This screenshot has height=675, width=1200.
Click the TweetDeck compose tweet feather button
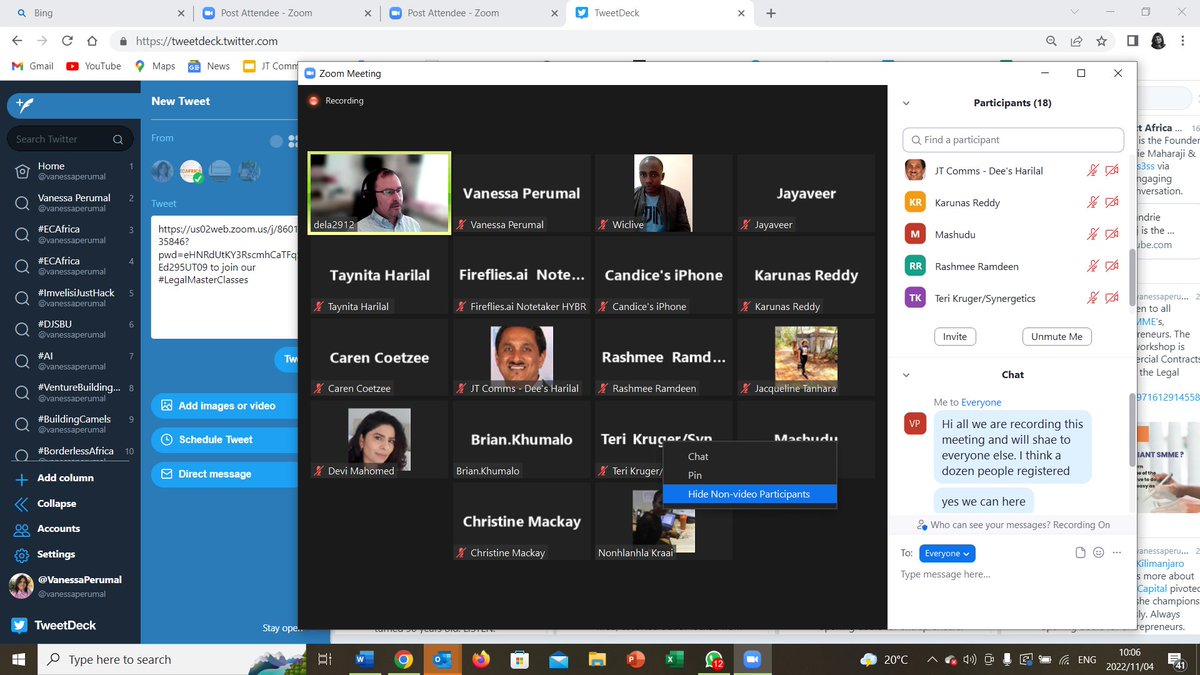click(24, 105)
